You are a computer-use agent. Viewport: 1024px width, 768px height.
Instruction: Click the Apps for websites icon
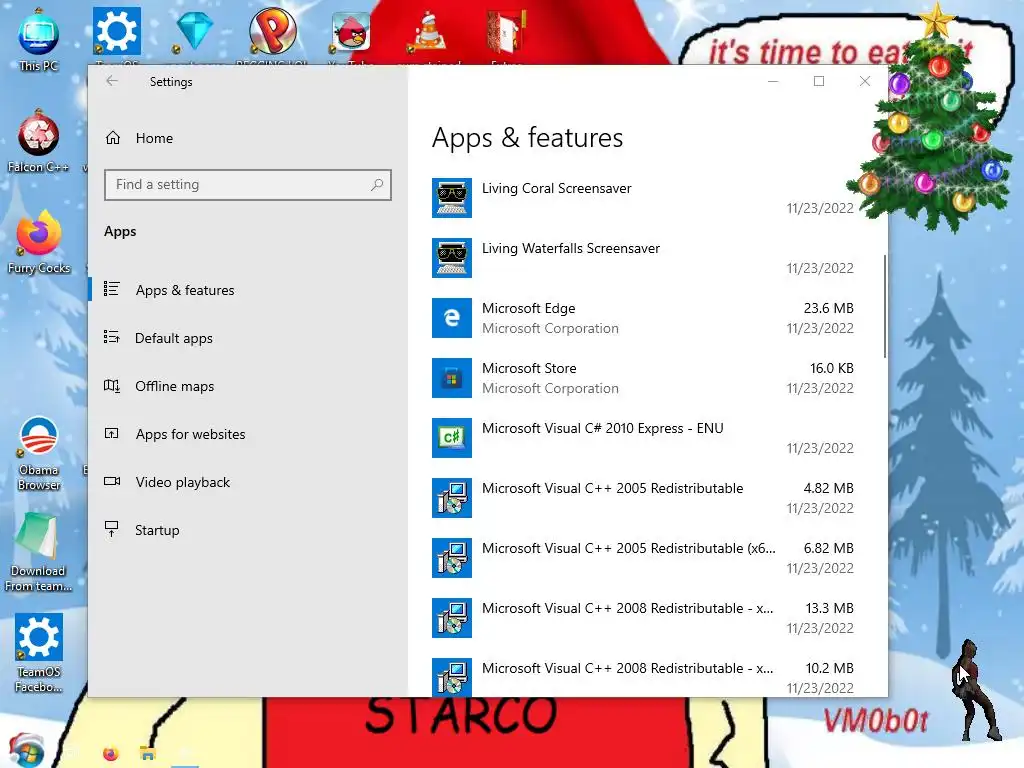(x=112, y=434)
